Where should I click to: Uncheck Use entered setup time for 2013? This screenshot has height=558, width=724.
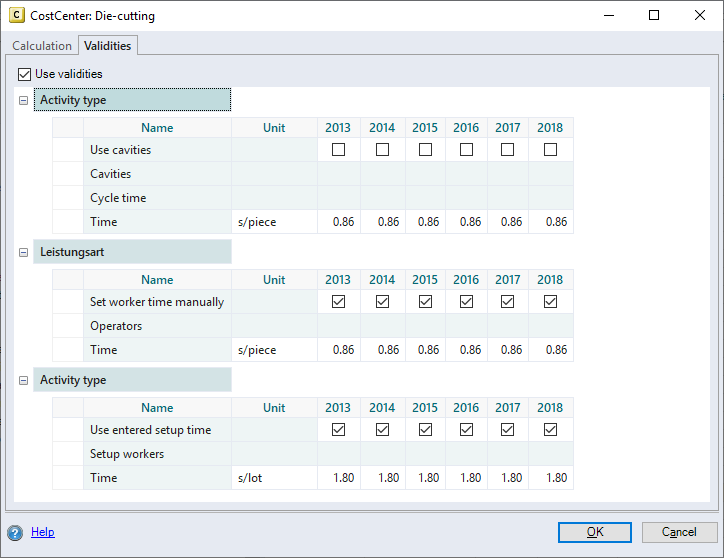coord(338,430)
